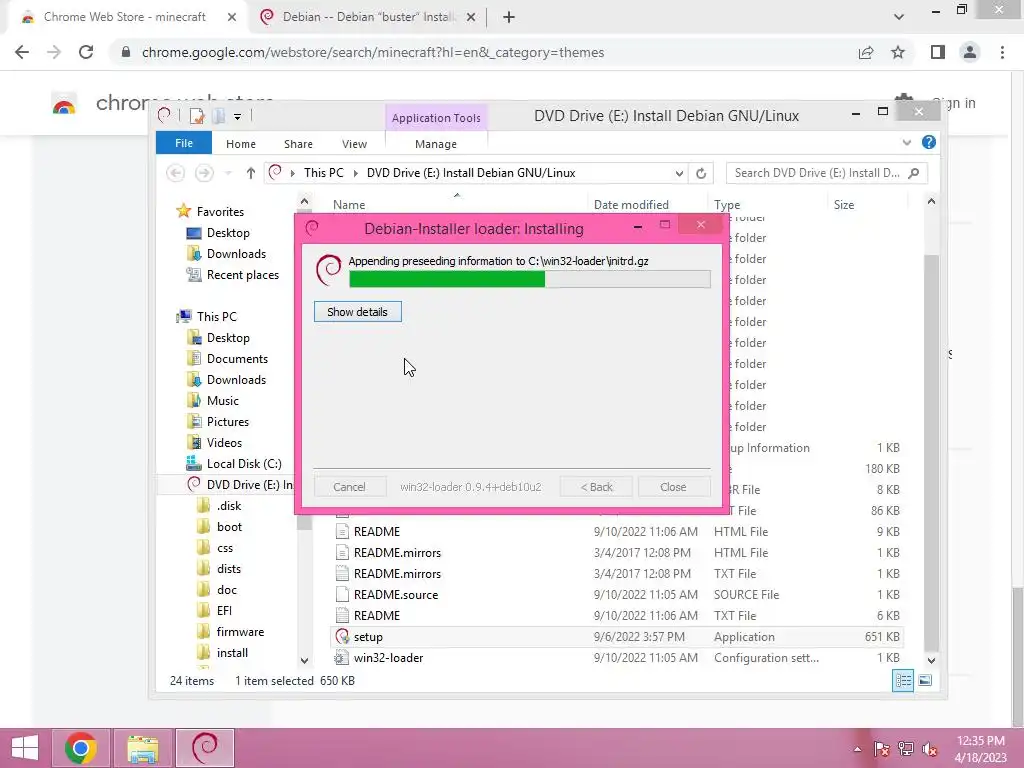This screenshot has height=768, width=1024.
Task: Open the recent locations dropdown arrow
Action: (228, 173)
